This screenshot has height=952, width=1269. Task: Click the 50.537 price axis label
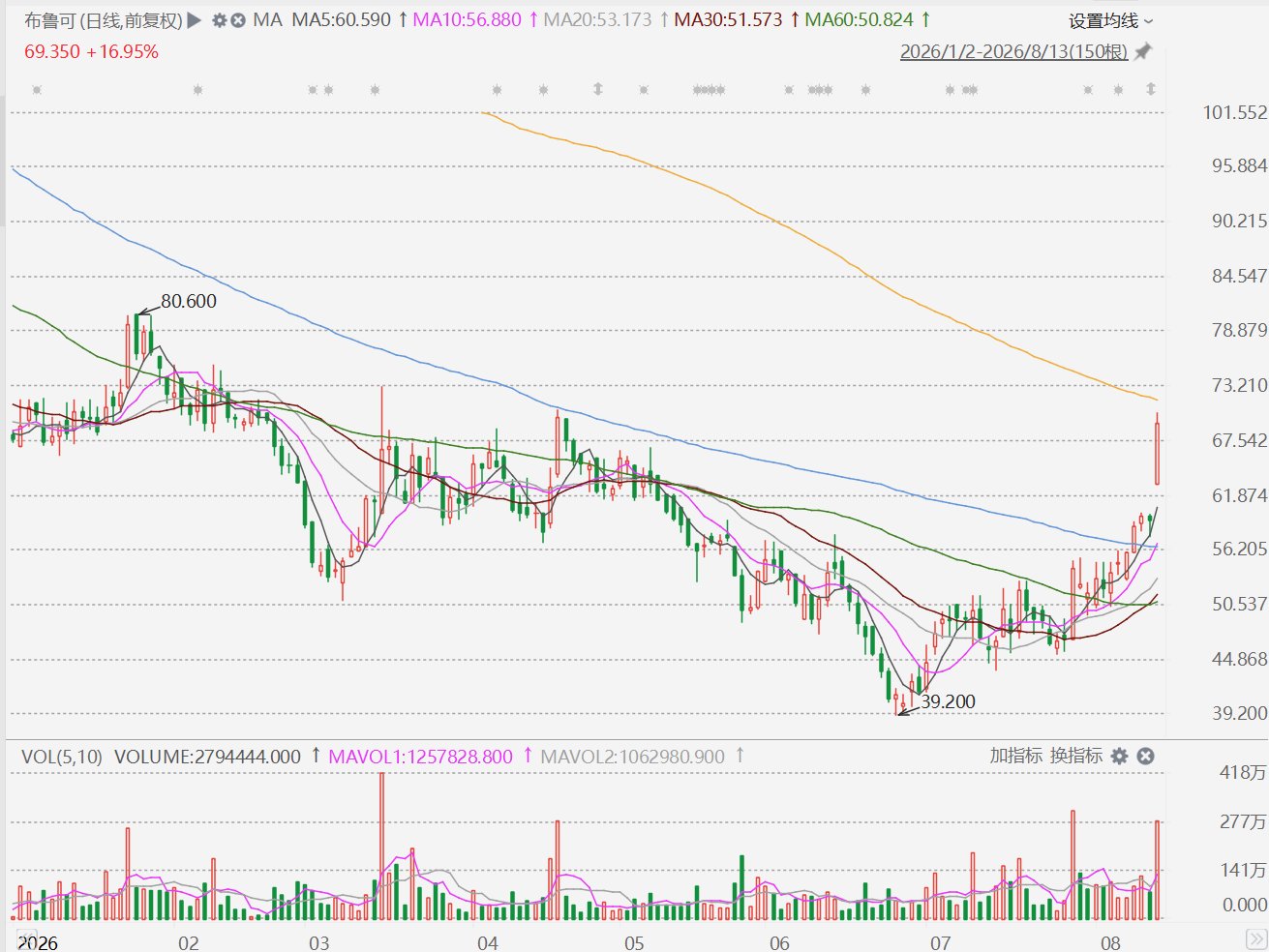(x=1240, y=604)
